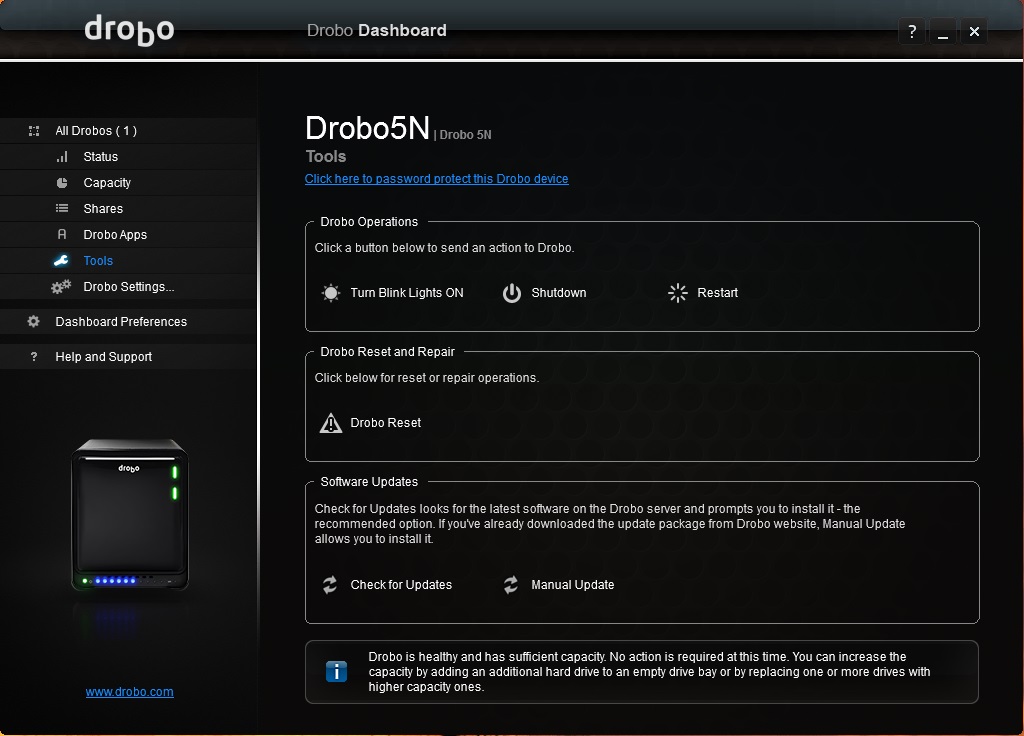Click the Blink Lights sun icon

pos(331,293)
